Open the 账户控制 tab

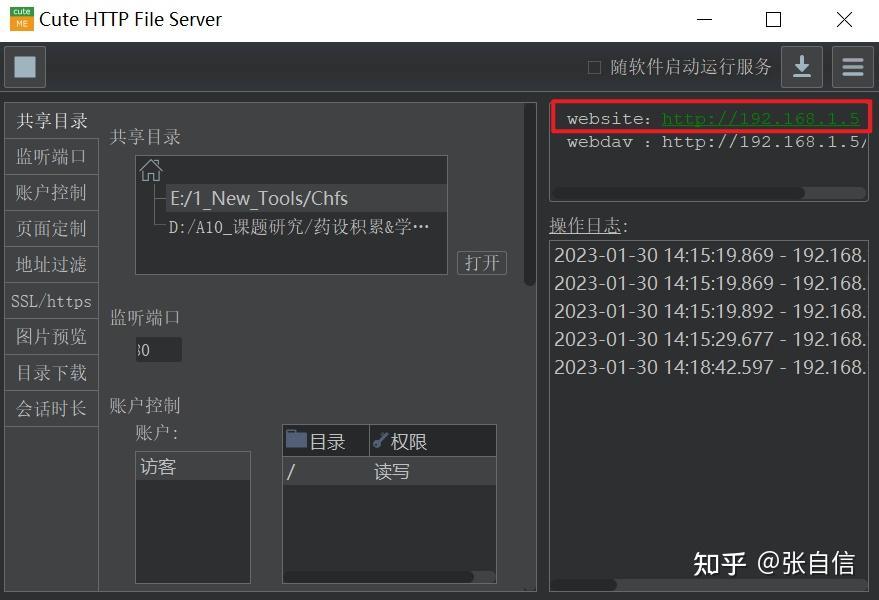pos(52,192)
